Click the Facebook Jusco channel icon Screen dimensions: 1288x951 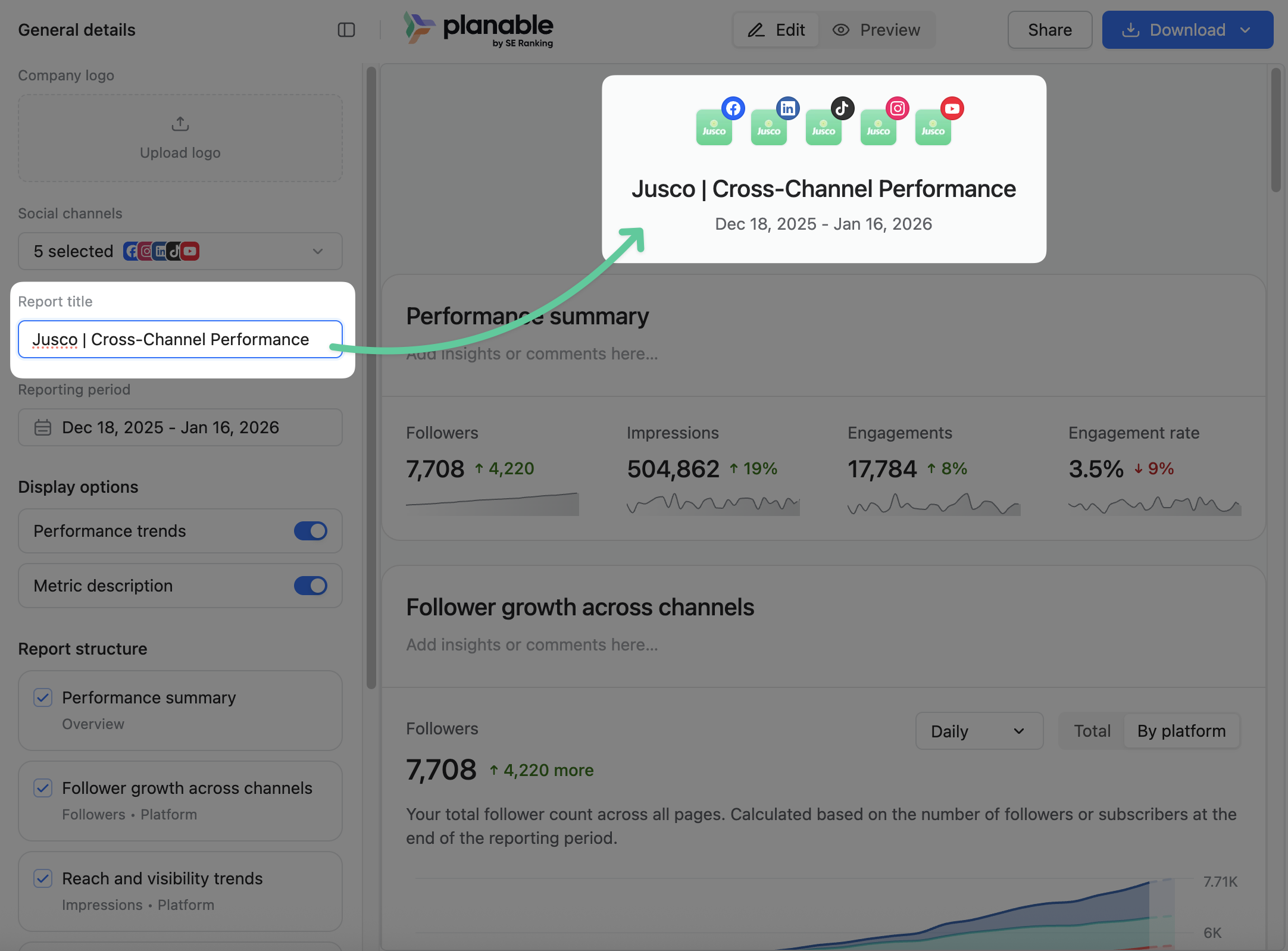click(x=714, y=127)
